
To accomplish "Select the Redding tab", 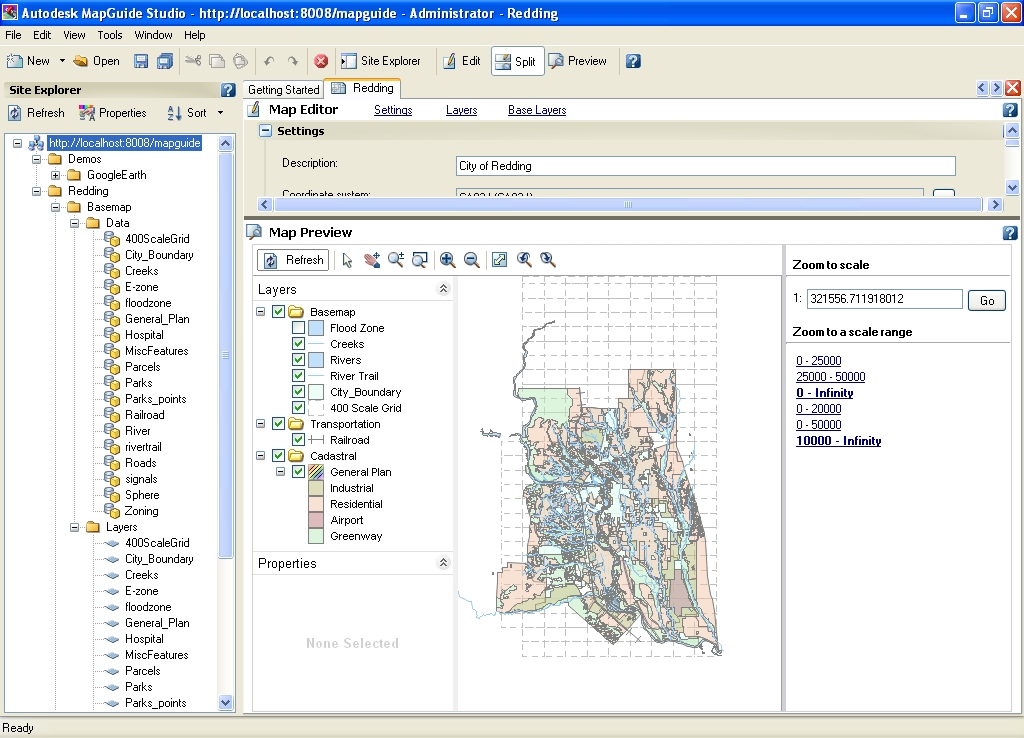I will (363, 88).
